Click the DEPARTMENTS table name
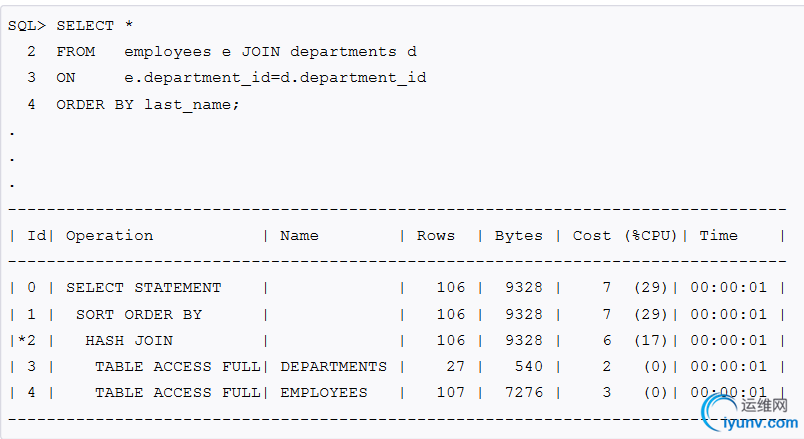Screen dimensions: 804x439 click(333, 366)
